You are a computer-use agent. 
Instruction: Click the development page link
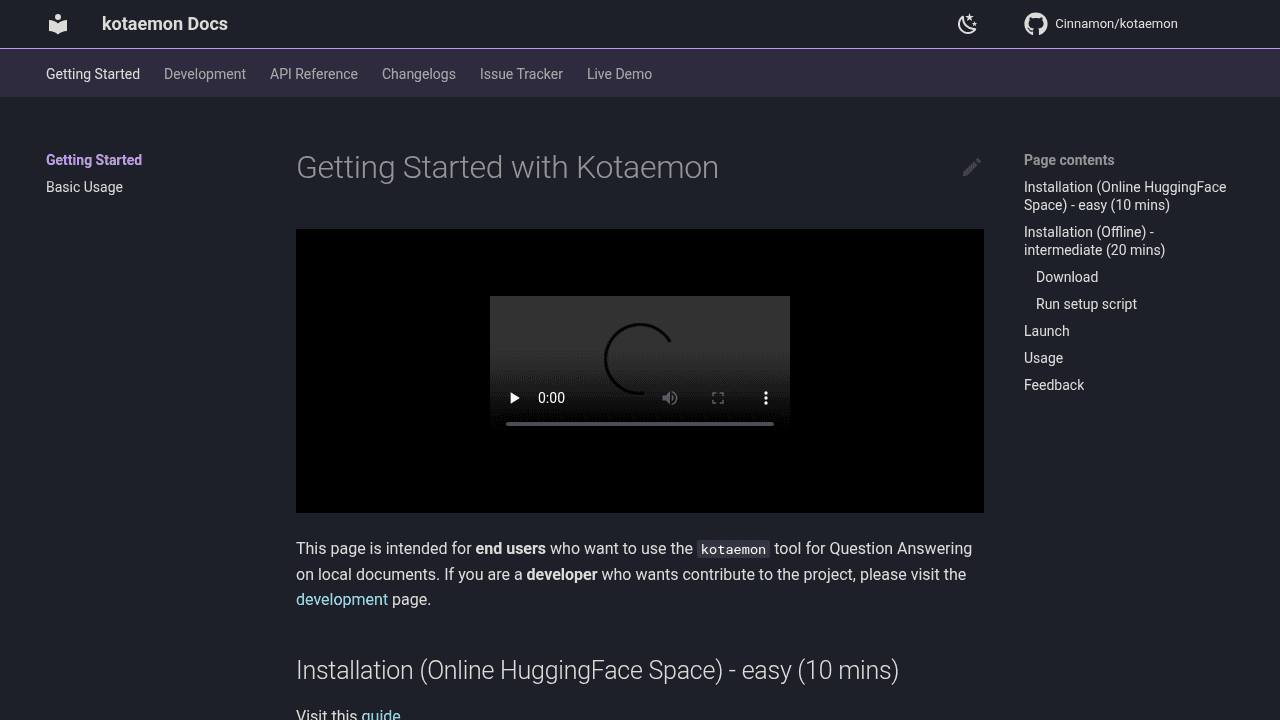(x=342, y=599)
